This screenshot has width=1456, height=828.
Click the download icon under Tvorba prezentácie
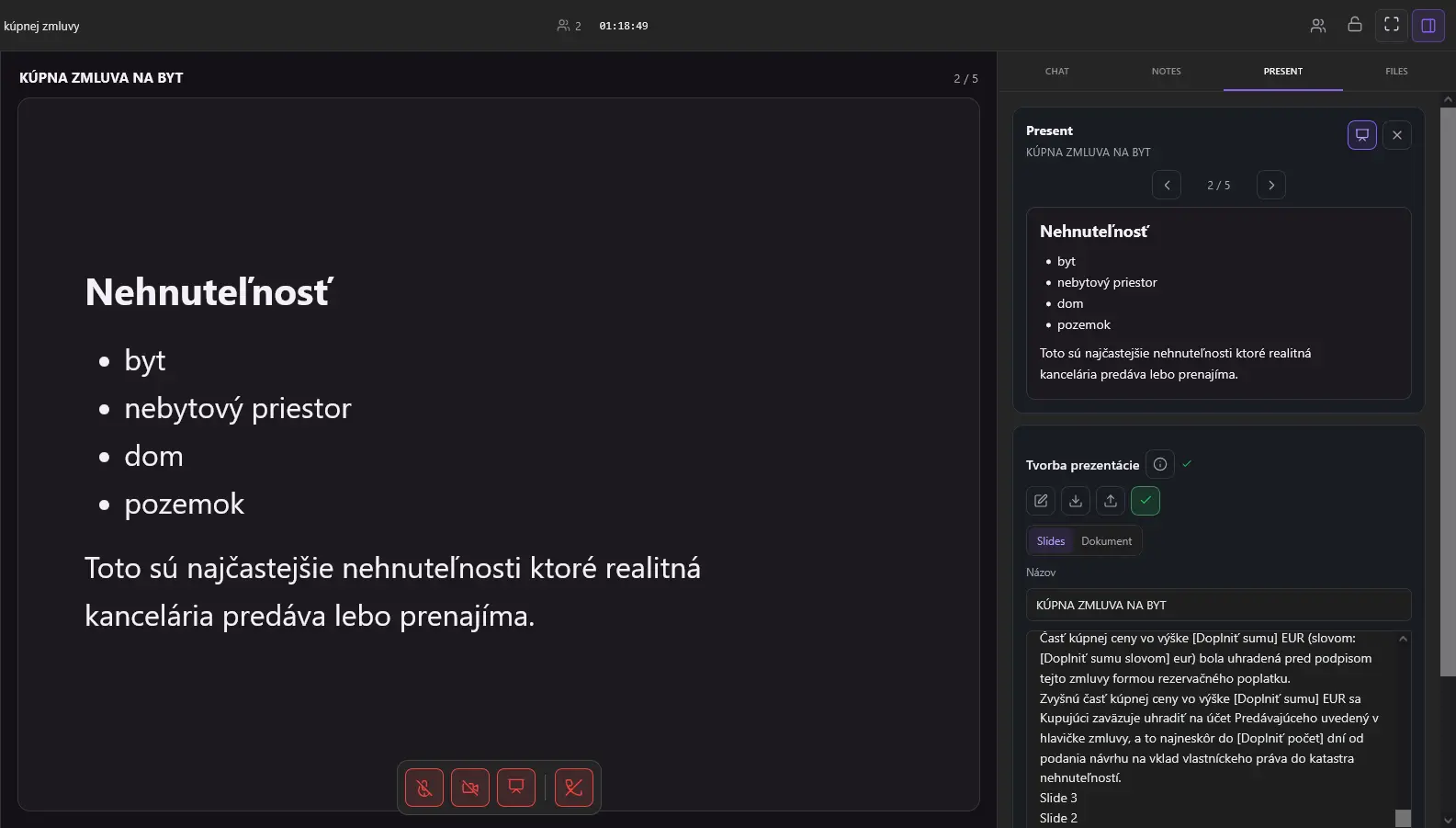[1076, 501]
